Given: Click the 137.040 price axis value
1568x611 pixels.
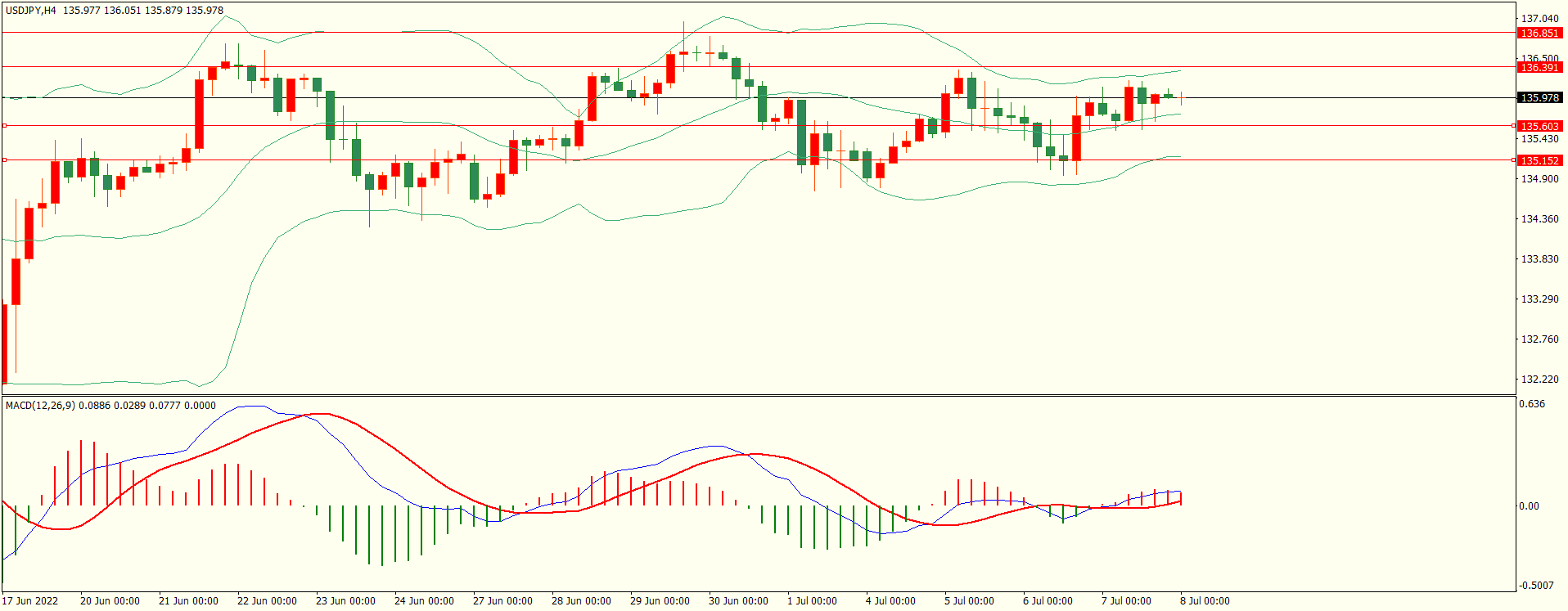Looking at the screenshot, I should pos(1539,19).
